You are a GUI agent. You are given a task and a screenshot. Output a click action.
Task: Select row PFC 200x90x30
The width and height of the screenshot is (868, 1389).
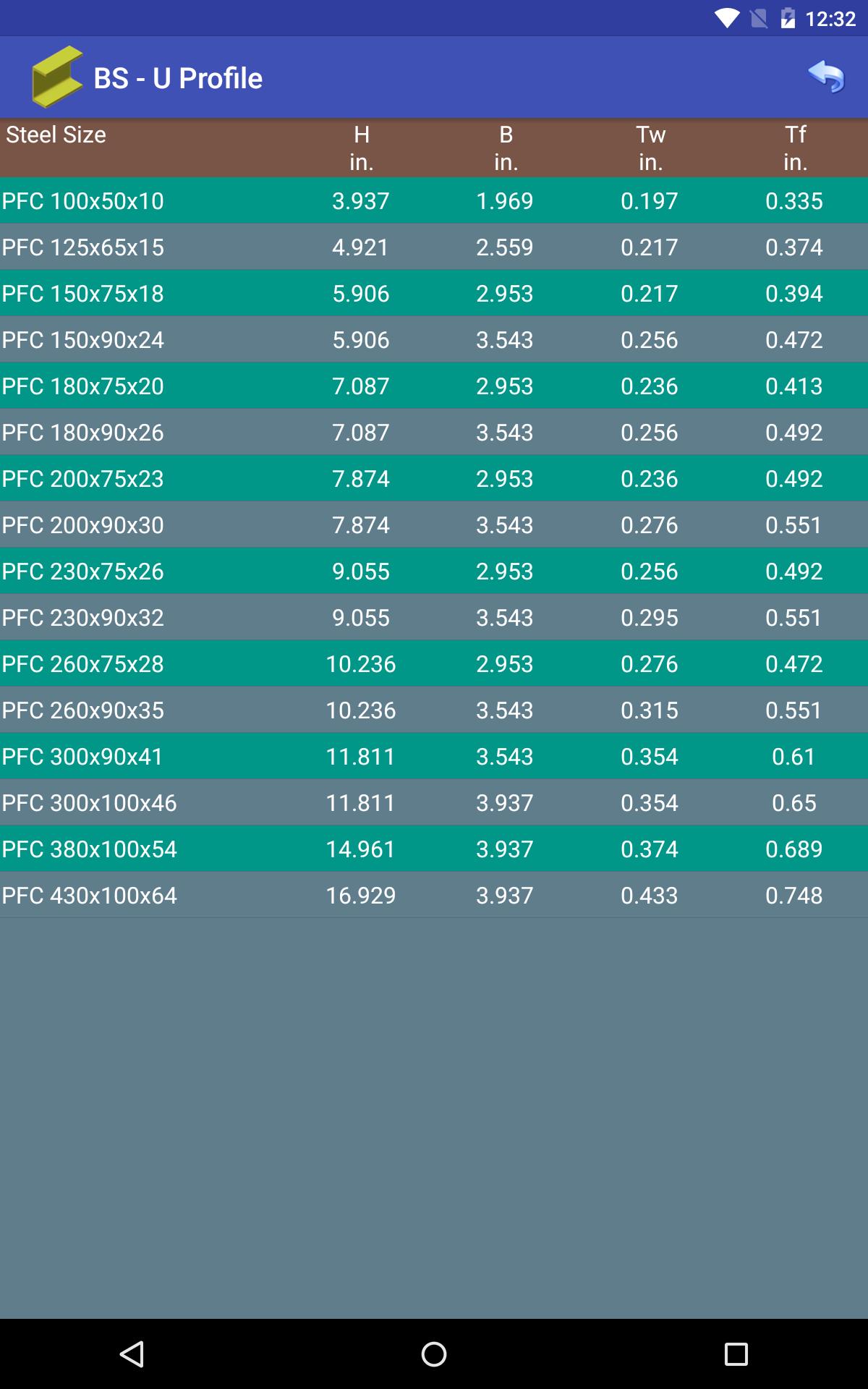434,524
